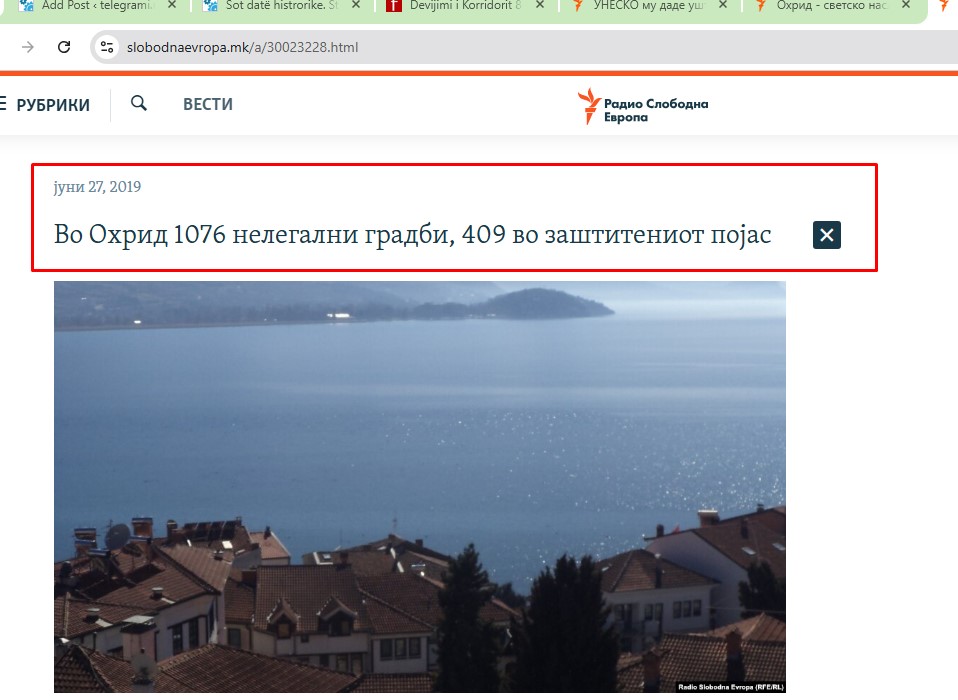958x700 pixels.
Task: Open site information icon in address bar
Action: pos(108,47)
